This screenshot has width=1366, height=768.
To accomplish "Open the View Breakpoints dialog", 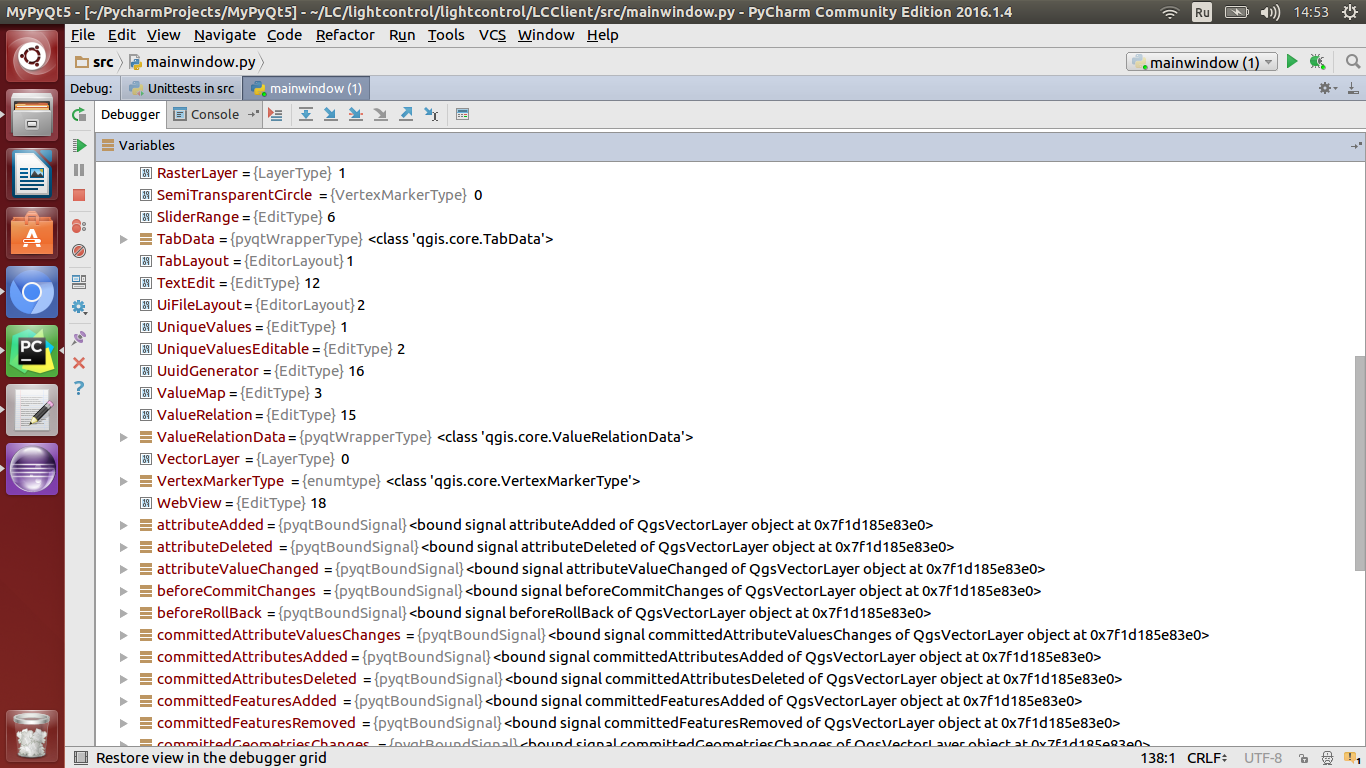I will click(x=79, y=226).
